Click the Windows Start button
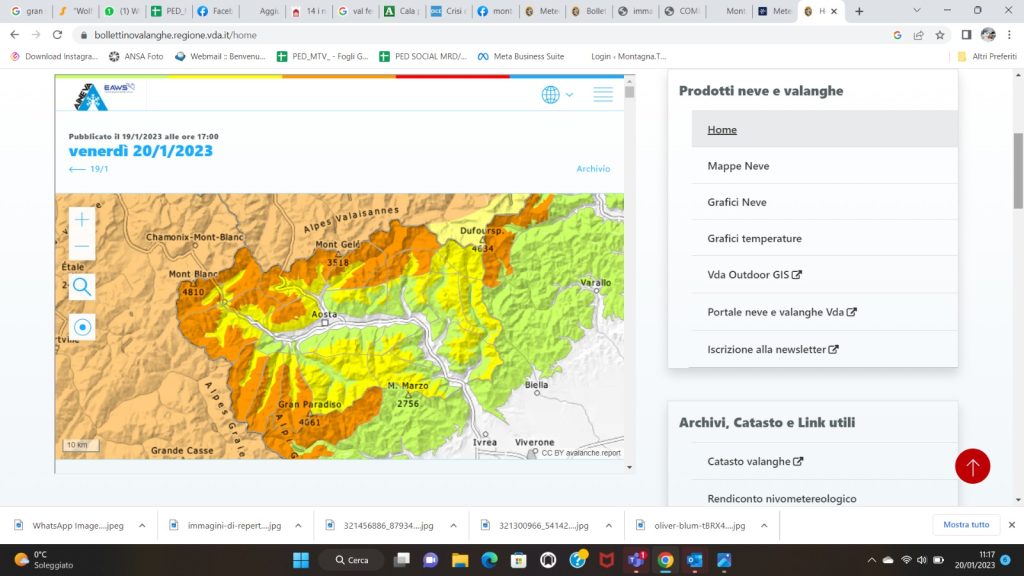Screen dimensions: 1024x576 pyautogui.click(x=300, y=561)
